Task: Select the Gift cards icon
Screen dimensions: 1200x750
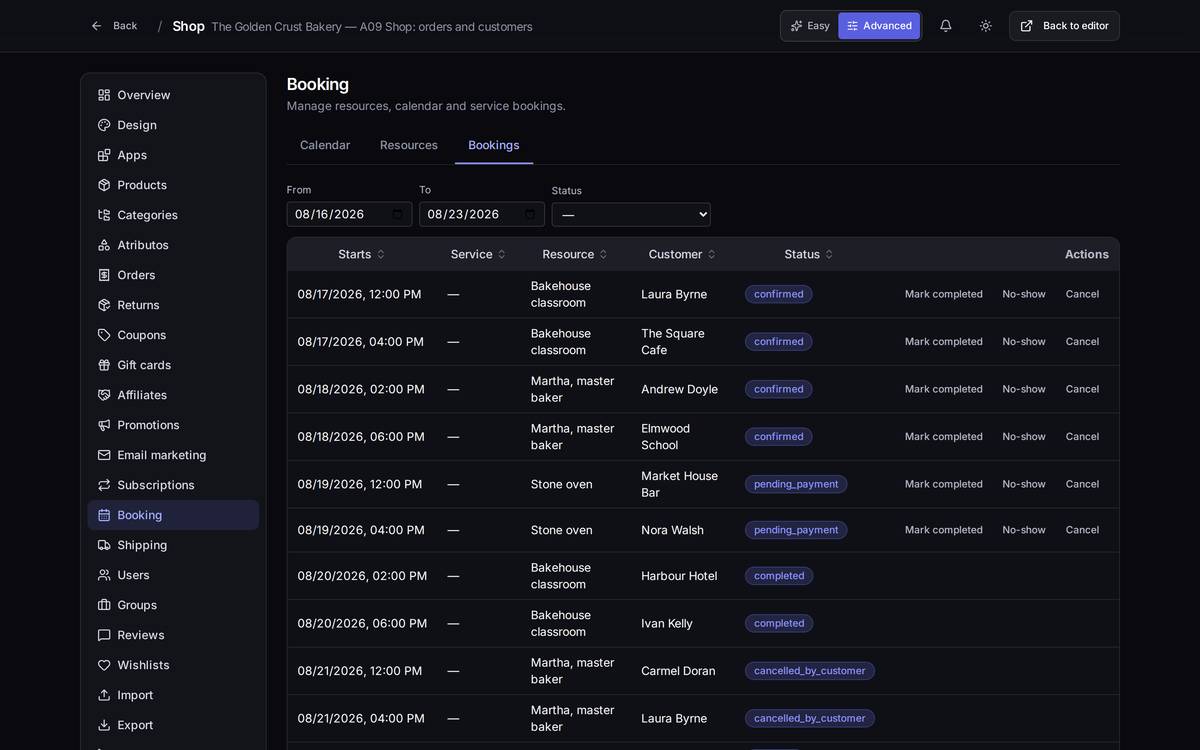Action: pos(104,365)
